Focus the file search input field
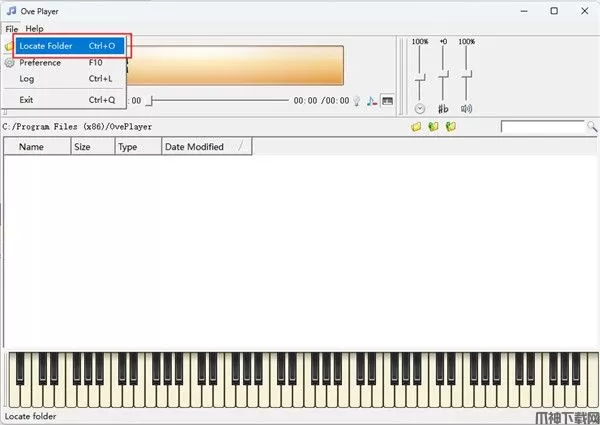This screenshot has height=425, width=600. (544, 127)
